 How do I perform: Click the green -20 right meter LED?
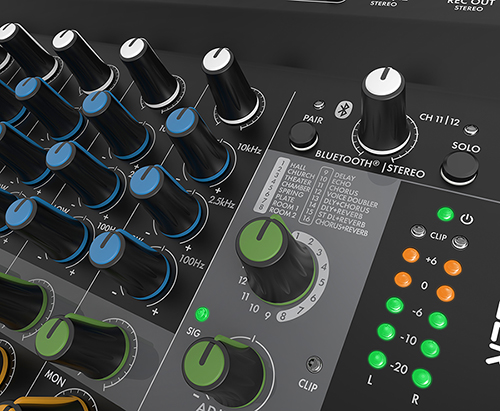tap(422, 378)
